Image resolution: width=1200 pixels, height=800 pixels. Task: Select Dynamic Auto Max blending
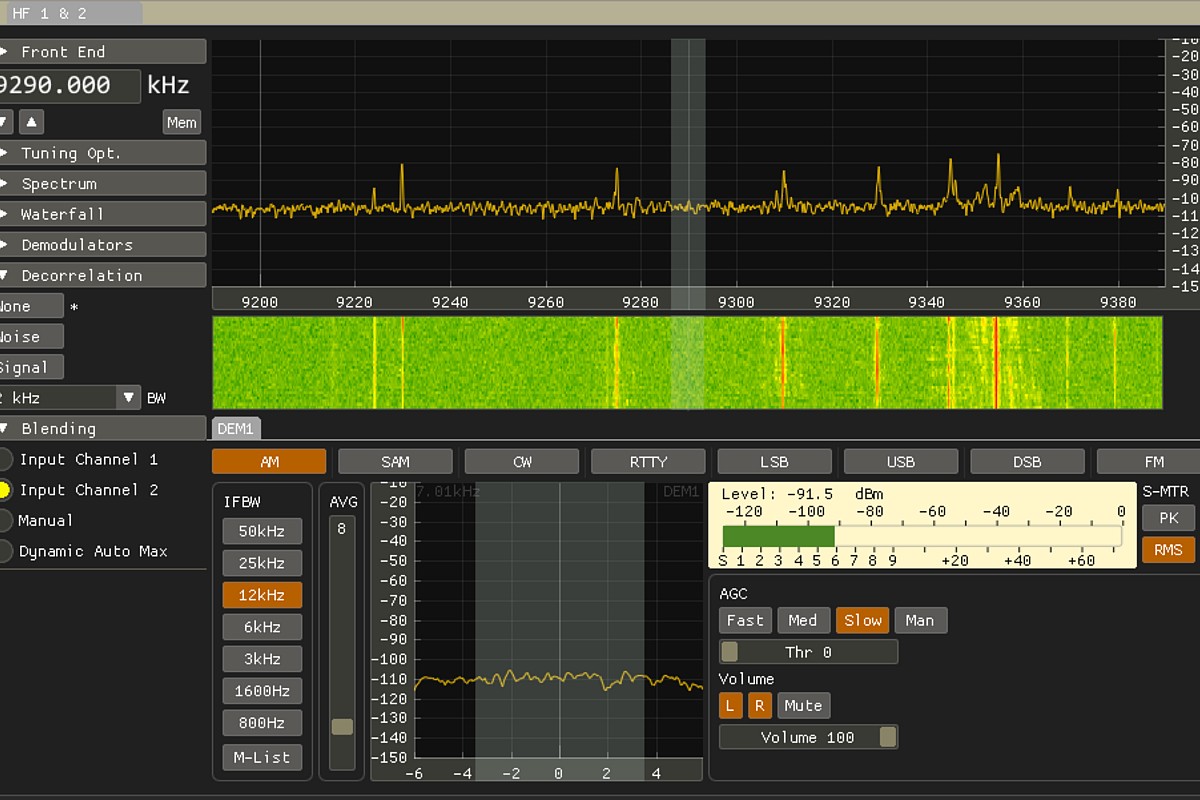[x=5, y=551]
